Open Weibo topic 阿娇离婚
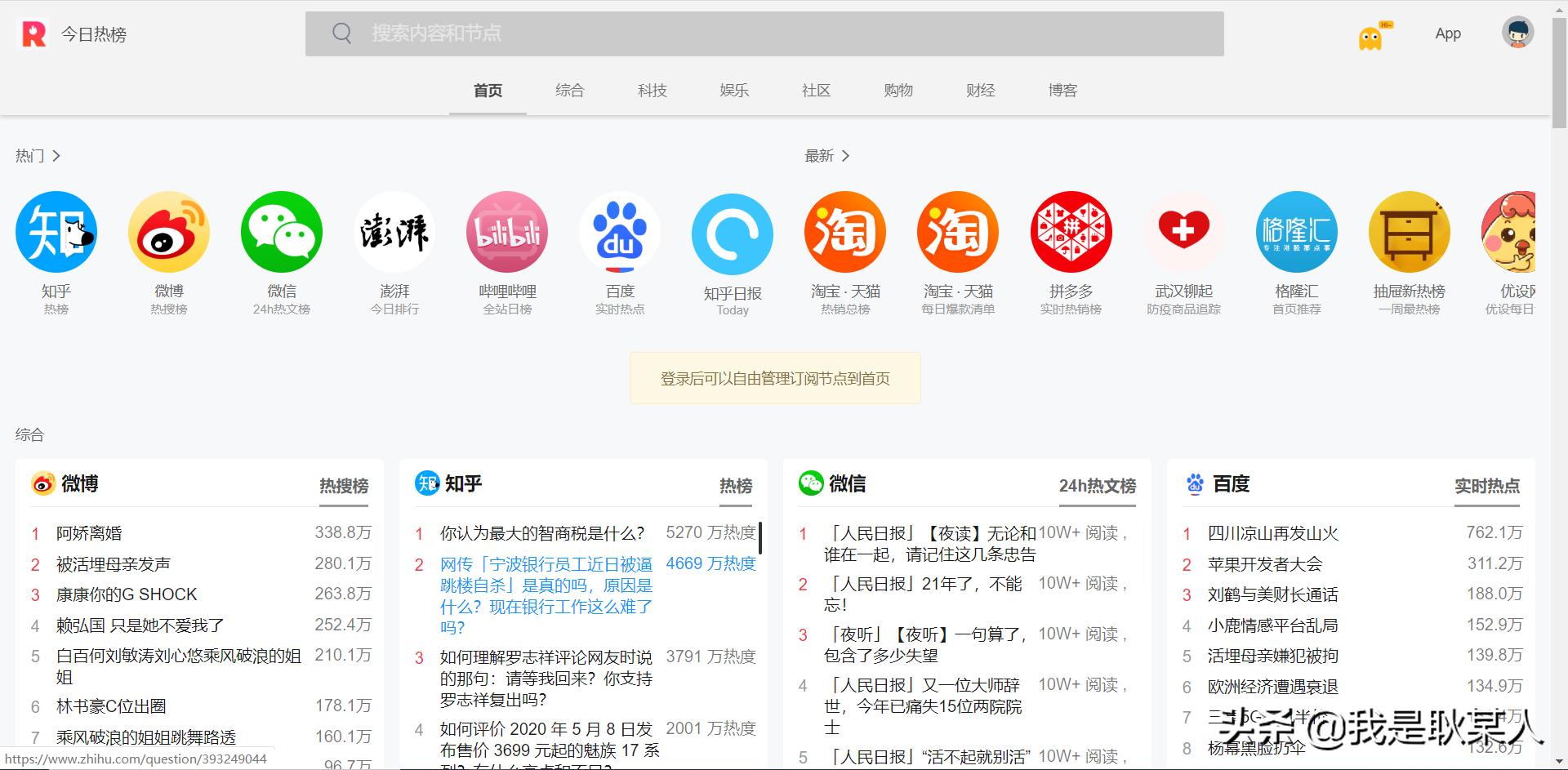Screen dimensions: 1568x770 (89, 533)
